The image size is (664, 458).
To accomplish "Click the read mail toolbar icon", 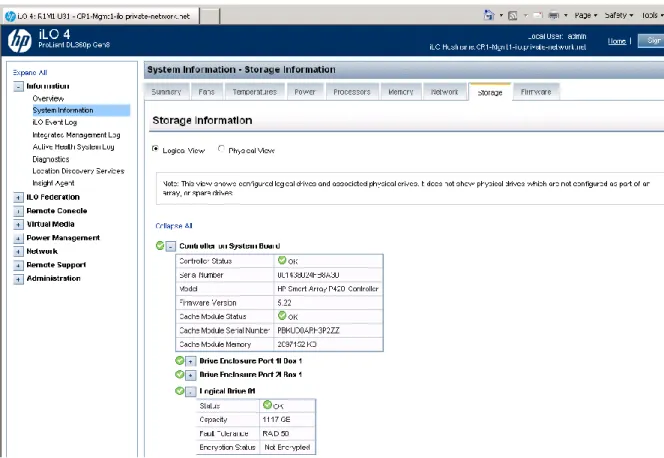I will tap(537, 15).
